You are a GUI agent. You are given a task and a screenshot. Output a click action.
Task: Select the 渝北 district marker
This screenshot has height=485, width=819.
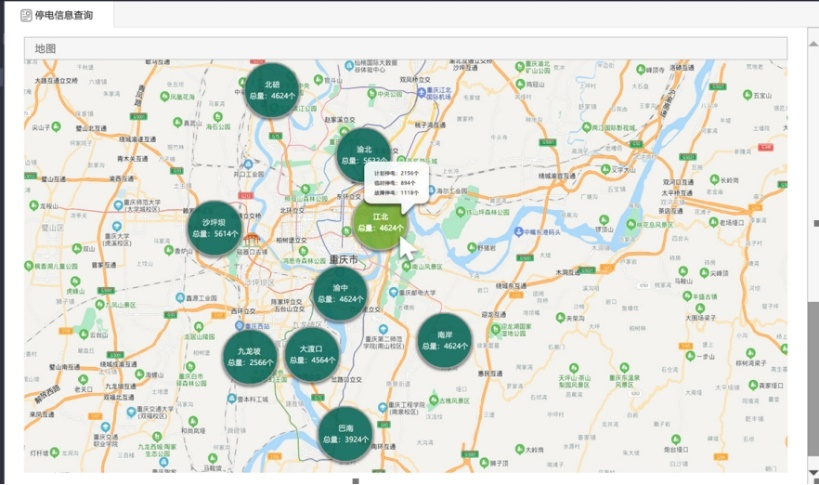[x=363, y=153]
